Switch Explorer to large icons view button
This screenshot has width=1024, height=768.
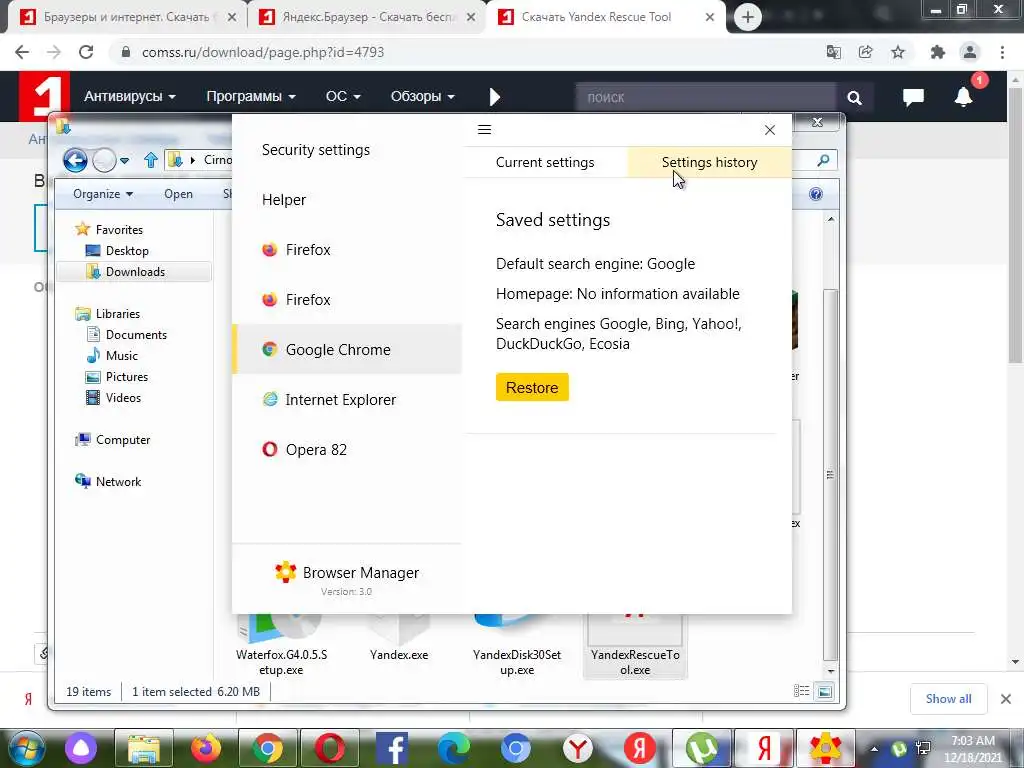click(825, 691)
